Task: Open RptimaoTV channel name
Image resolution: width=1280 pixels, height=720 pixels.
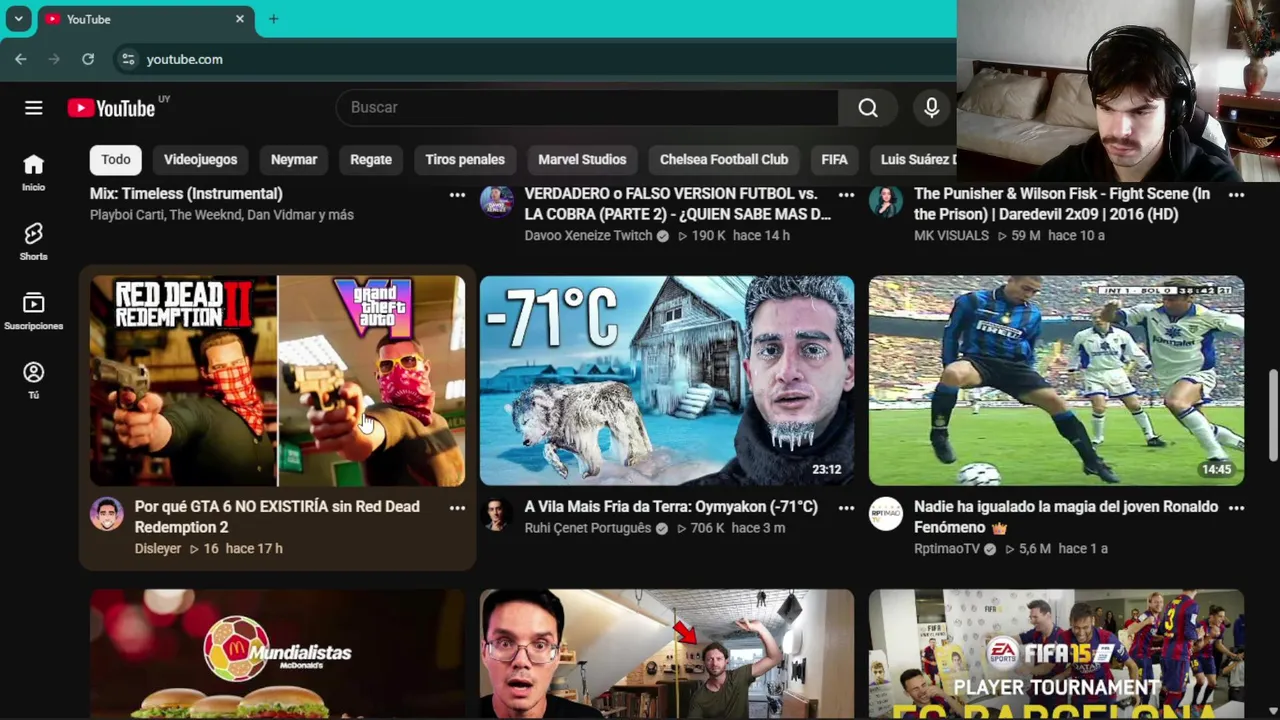Action: [x=947, y=549]
